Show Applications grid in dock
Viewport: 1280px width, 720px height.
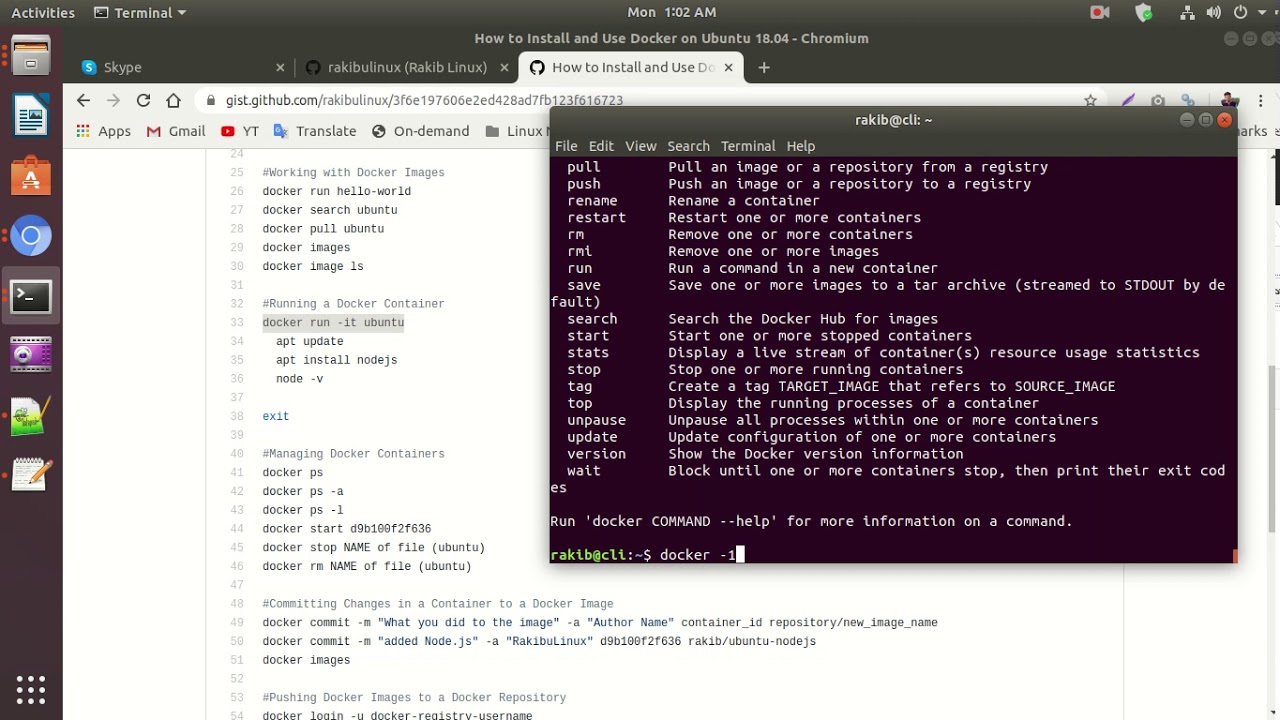pos(31,690)
